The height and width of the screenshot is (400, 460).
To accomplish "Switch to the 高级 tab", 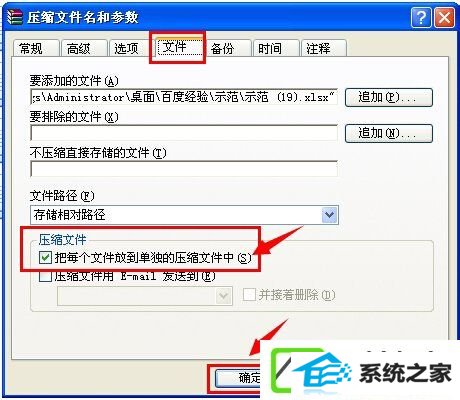I will point(84,49).
